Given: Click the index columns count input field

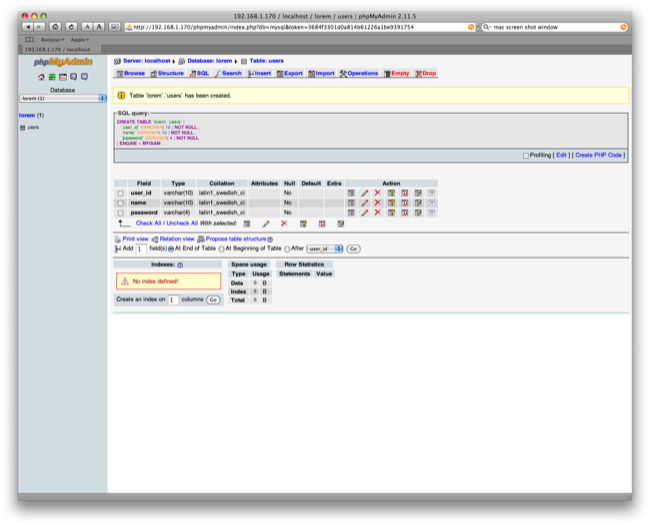Looking at the screenshot, I should (x=173, y=300).
